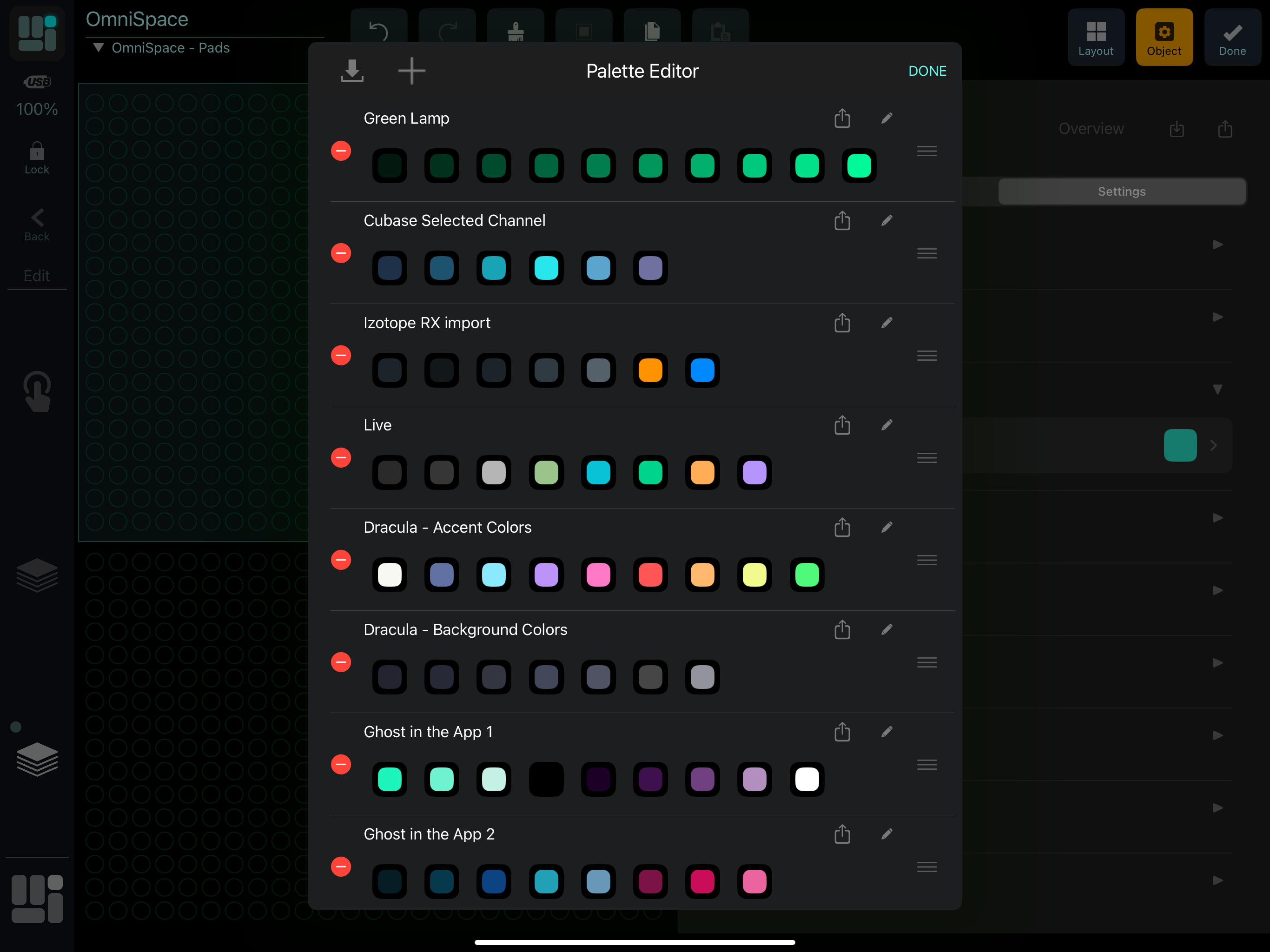Image resolution: width=1270 pixels, height=952 pixels.
Task: Grab the Live palette reorder handle
Action: (x=926, y=457)
